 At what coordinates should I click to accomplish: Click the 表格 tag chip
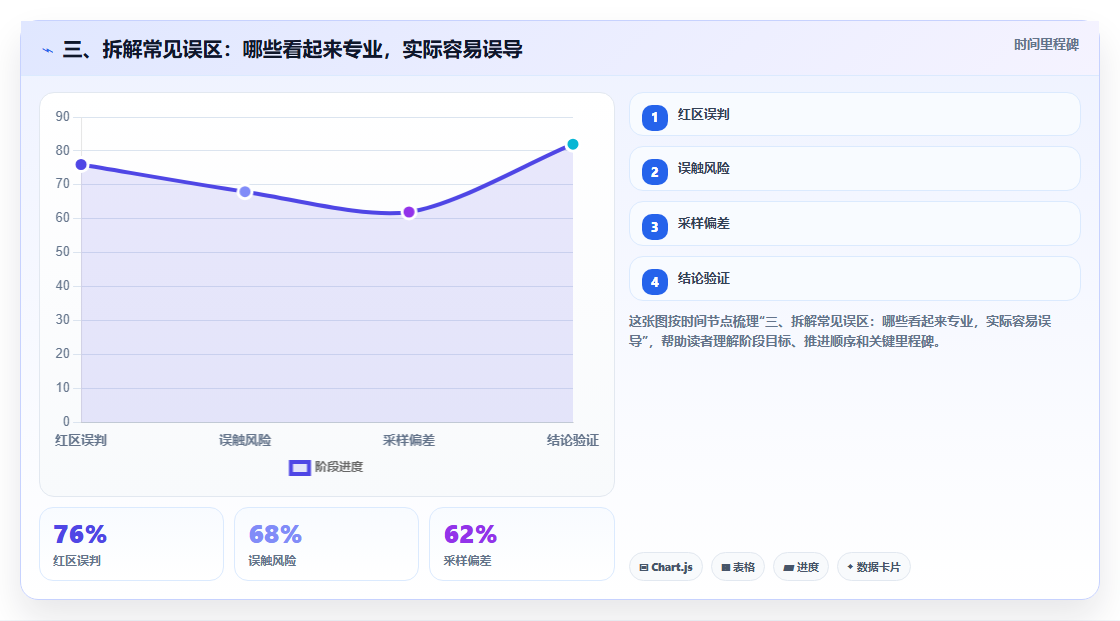738,567
